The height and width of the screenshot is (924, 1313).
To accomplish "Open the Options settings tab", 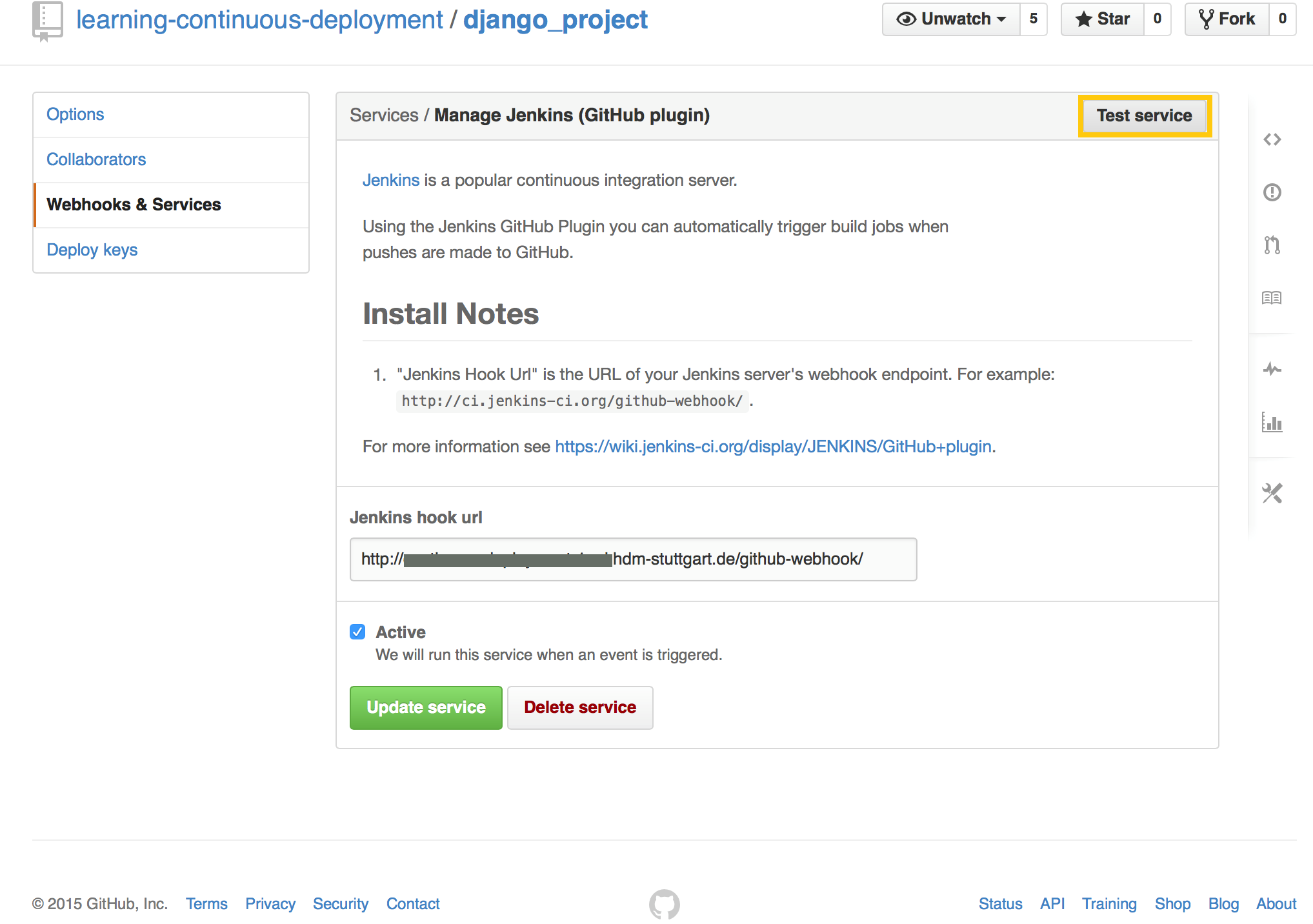I will click(x=171, y=115).
